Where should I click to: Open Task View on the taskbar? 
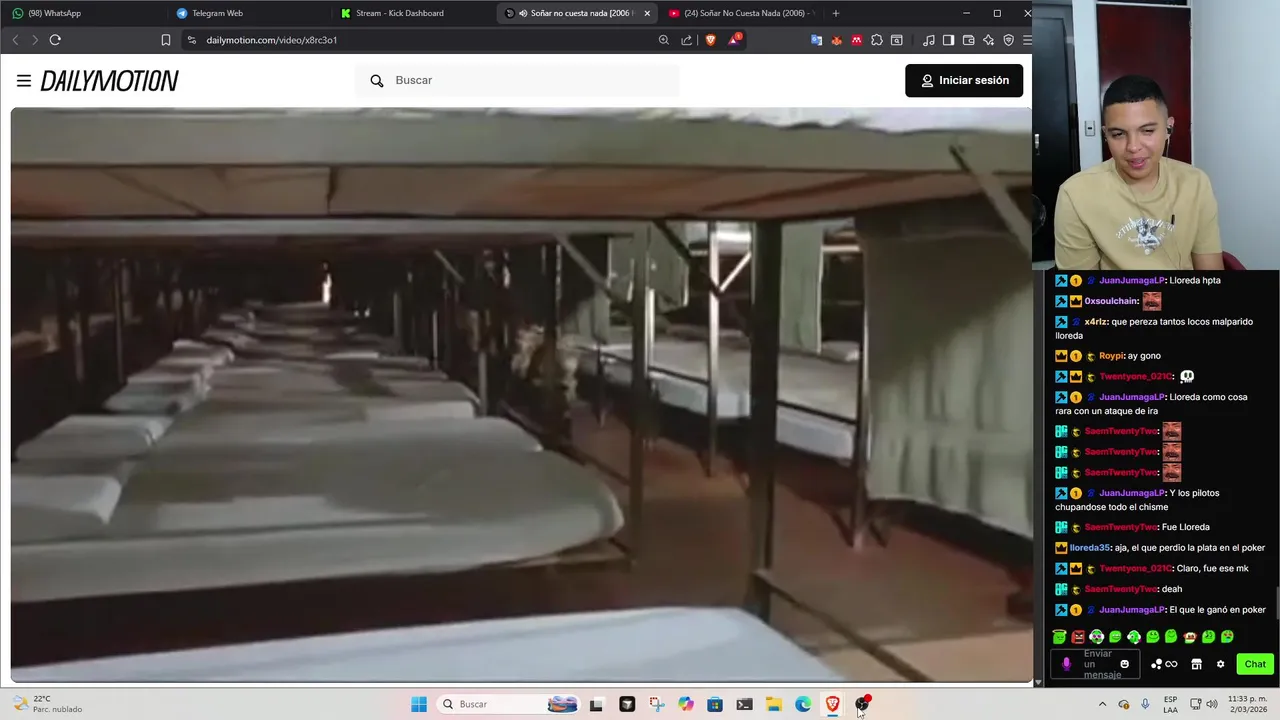pyautogui.click(x=596, y=704)
